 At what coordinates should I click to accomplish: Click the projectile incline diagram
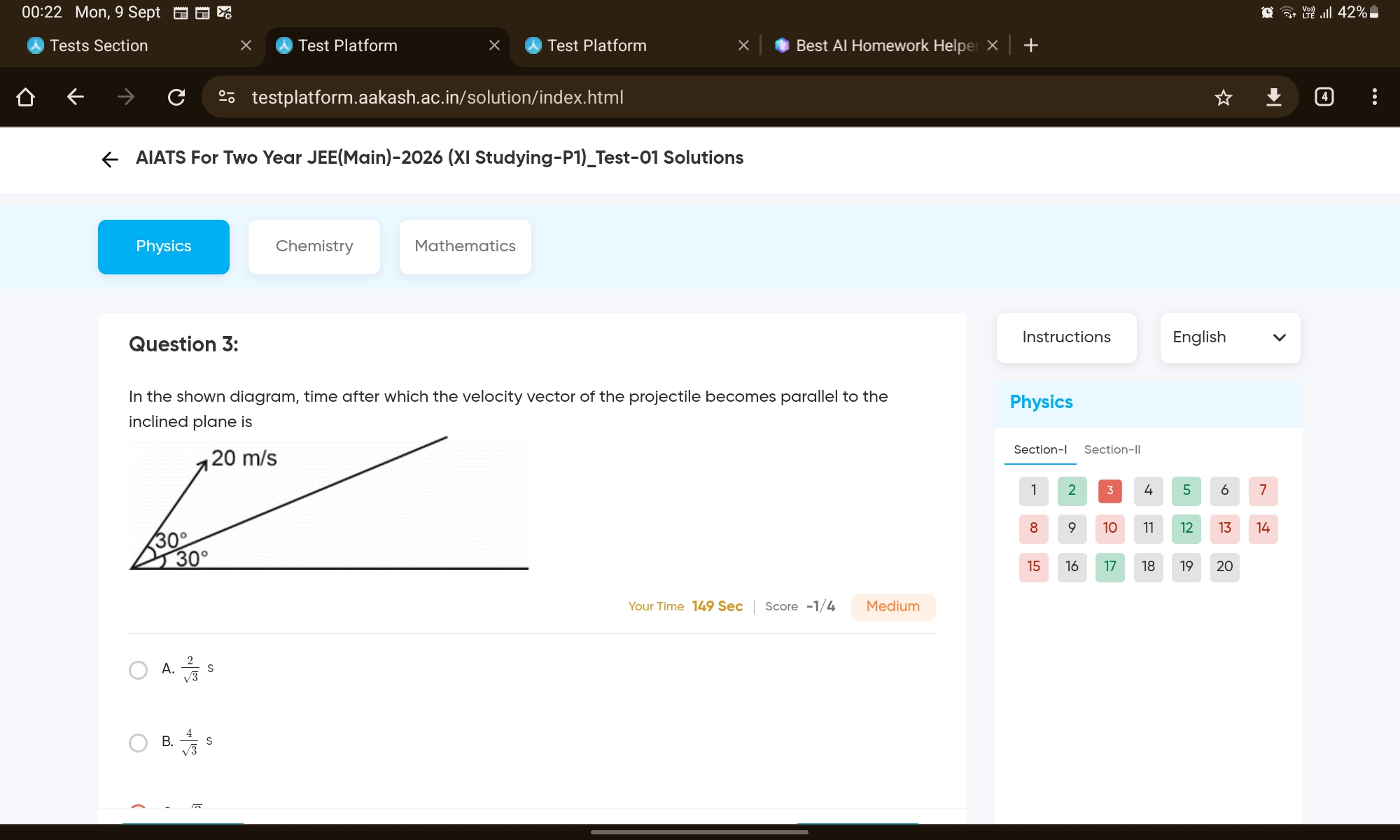(x=329, y=504)
